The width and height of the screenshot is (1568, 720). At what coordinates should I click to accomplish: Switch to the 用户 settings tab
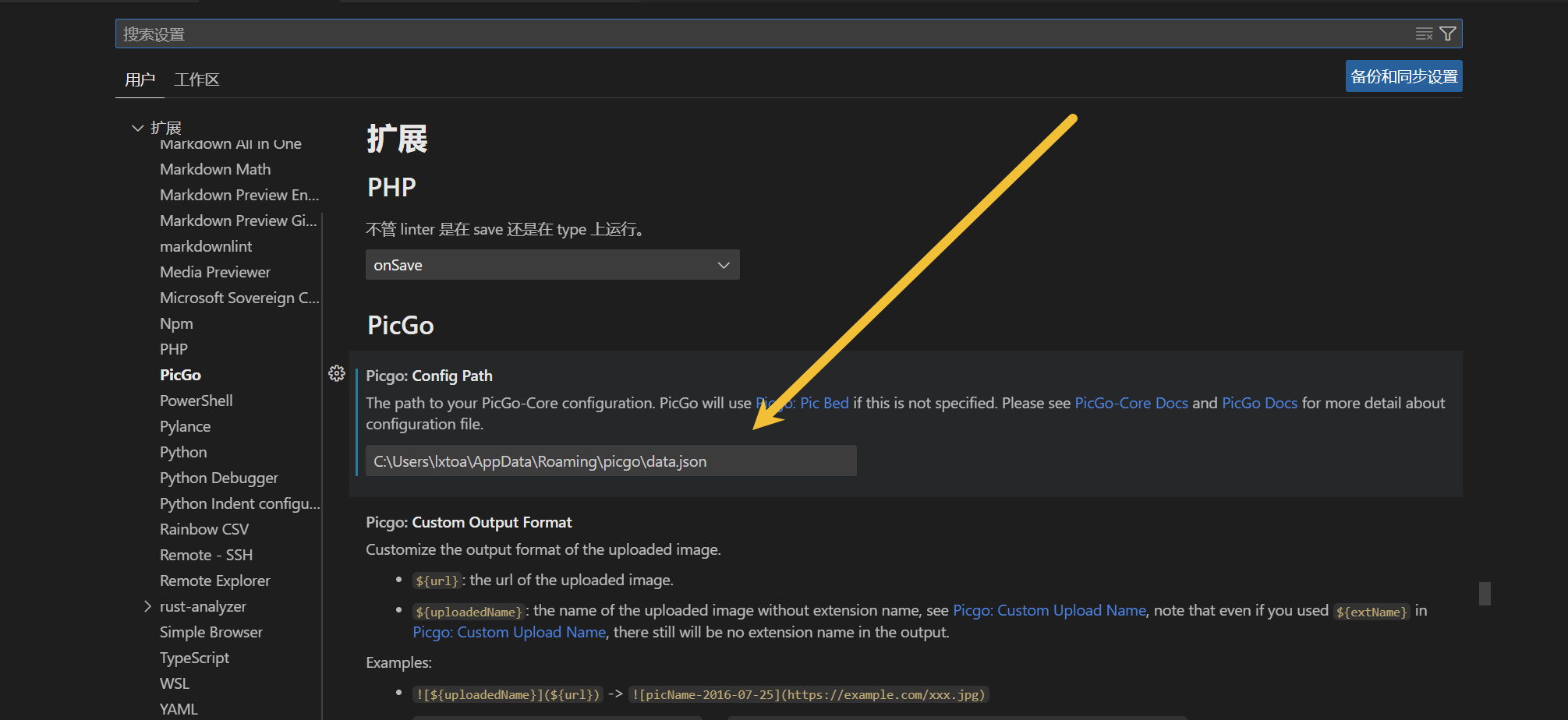[x=140, y=79]
